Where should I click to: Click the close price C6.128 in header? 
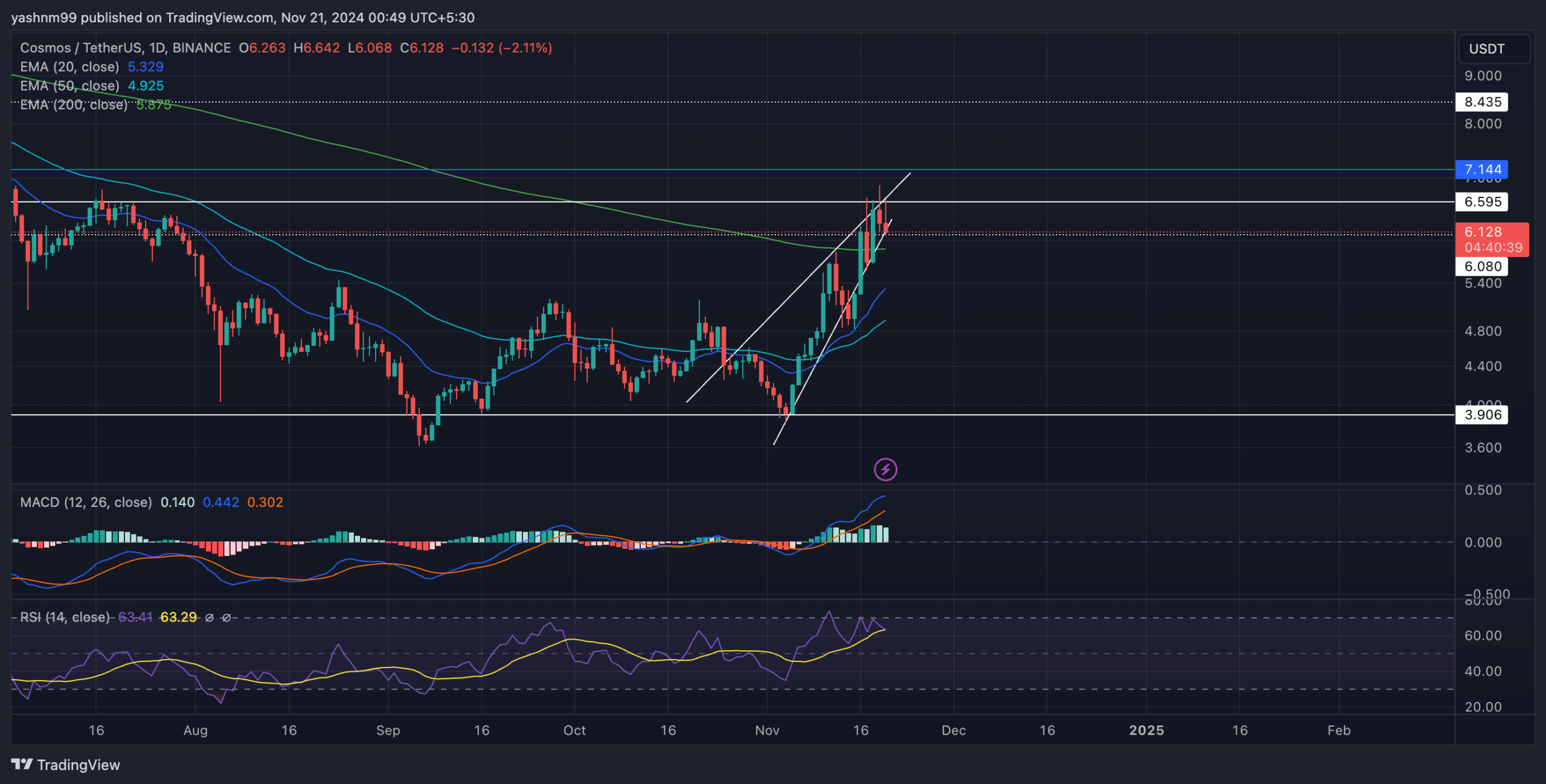tap(422, 48)
